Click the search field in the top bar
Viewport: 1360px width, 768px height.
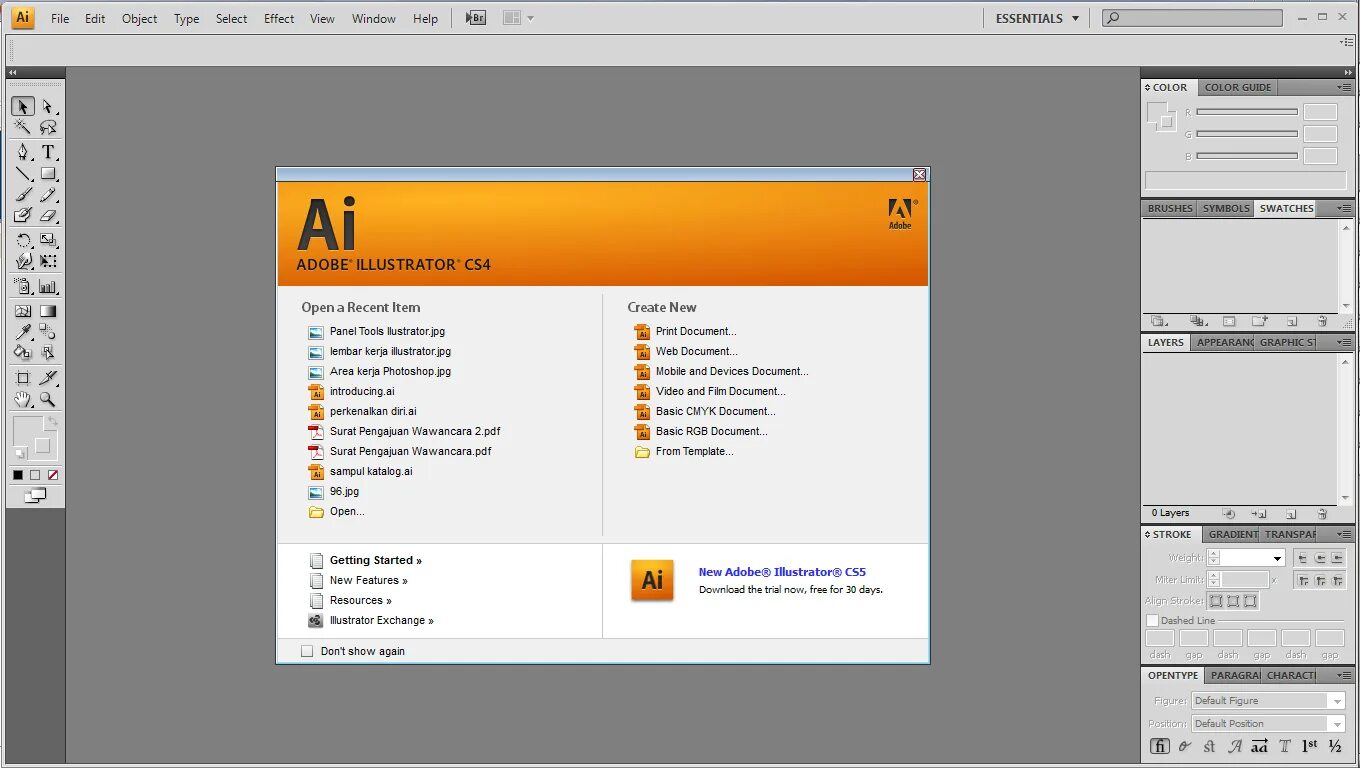[x=1192, y=18]
